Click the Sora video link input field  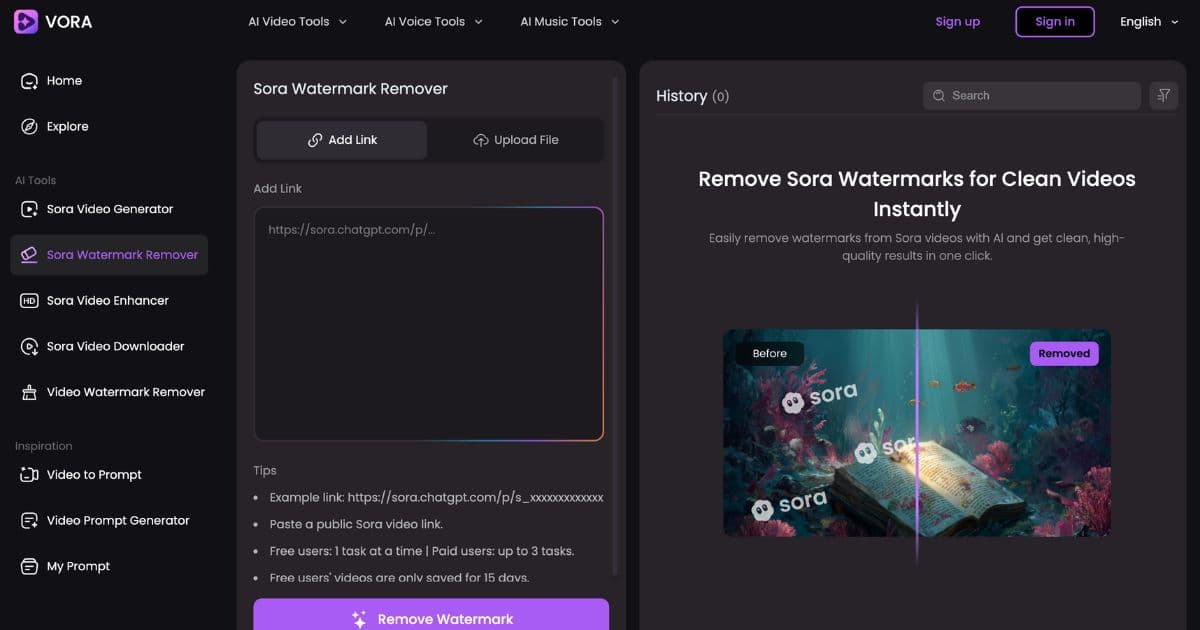click(x=430, y=320)
